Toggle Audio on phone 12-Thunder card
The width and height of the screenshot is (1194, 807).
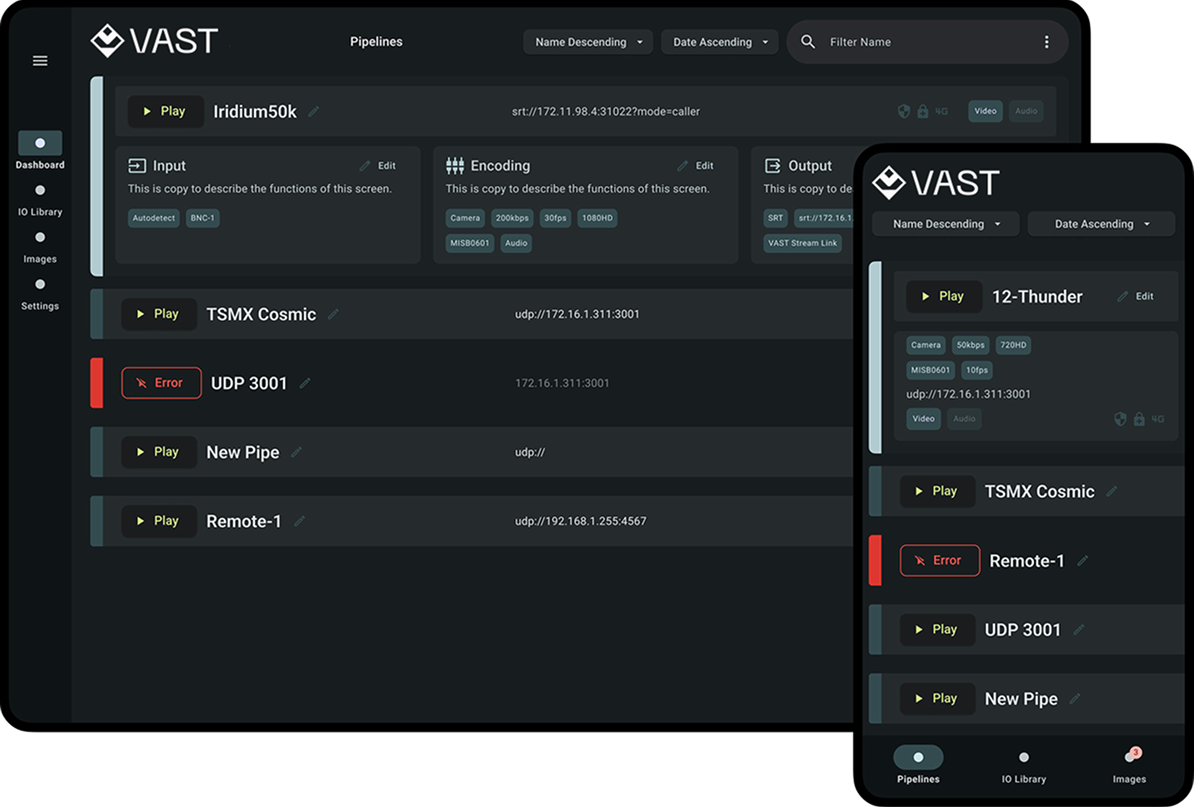click(x=964, y=419)
